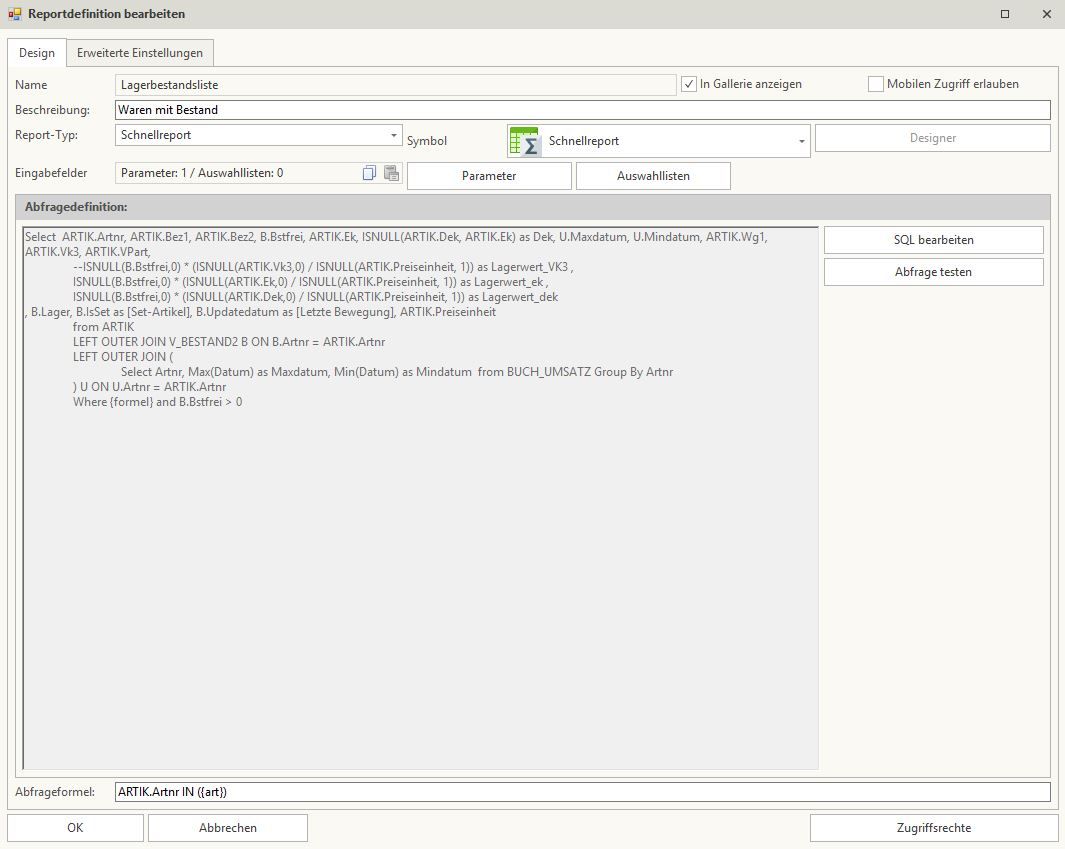The image size is (1065, 849).
Task: Confirm with the OK button
Action: point(75,828)
